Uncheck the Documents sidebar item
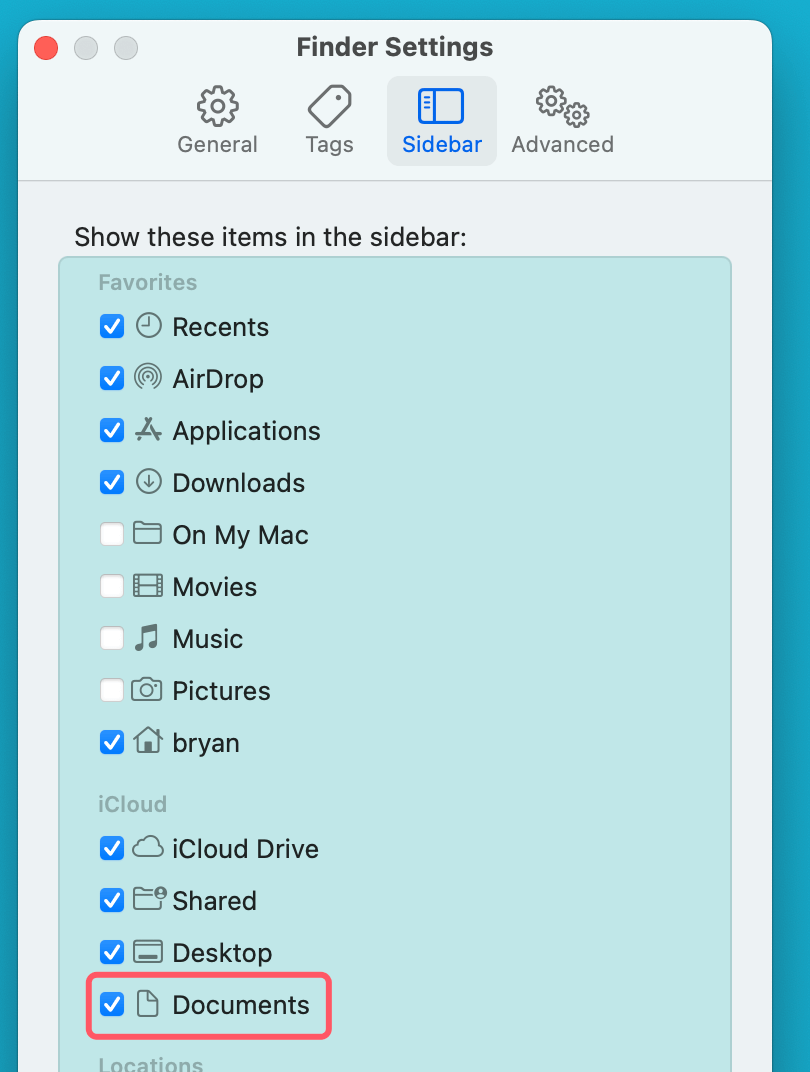This screenshot has width=810, height=1072. [111, 1004]
